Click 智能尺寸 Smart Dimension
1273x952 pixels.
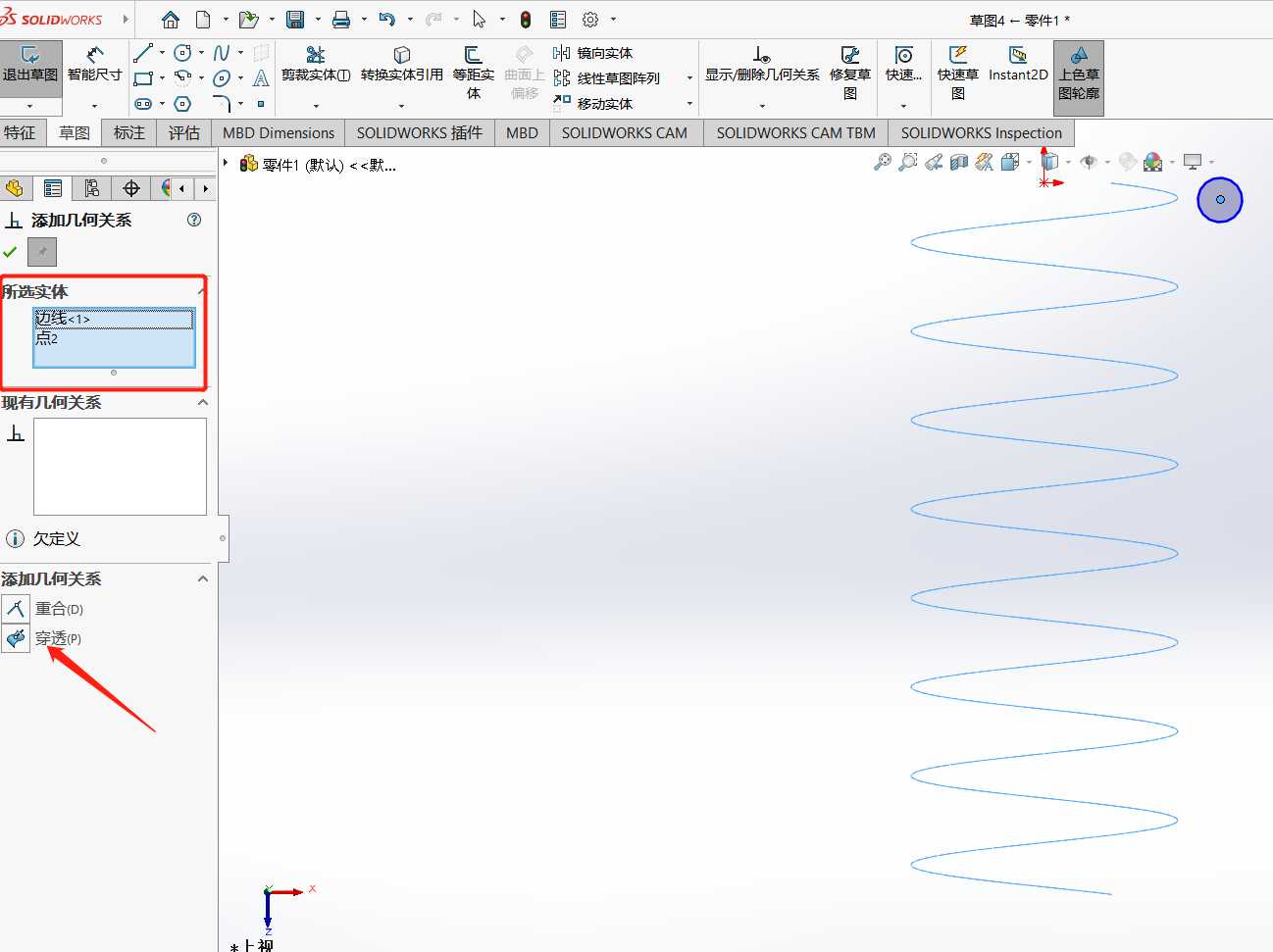(x=95, y=65)
